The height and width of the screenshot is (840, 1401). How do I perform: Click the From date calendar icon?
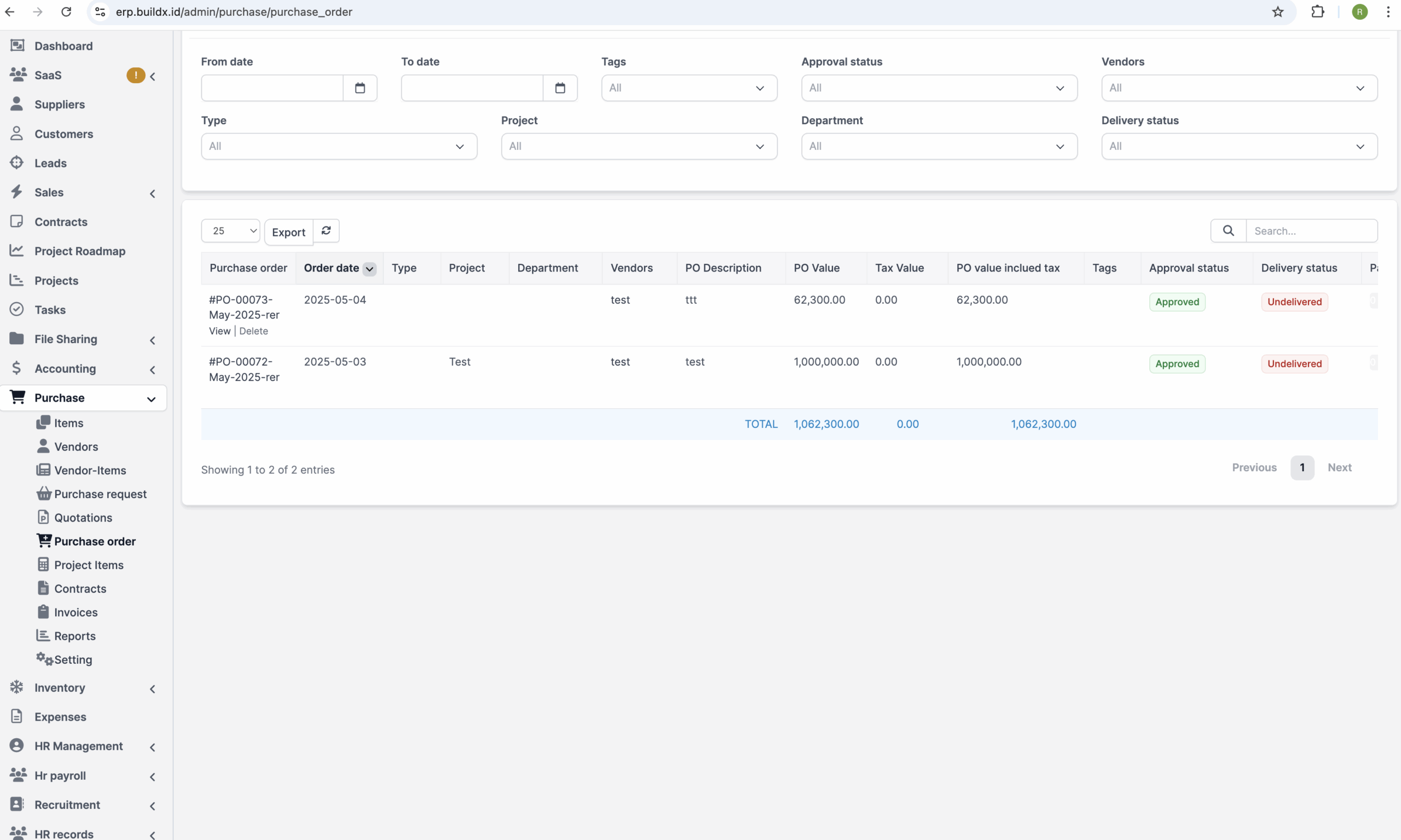click(360, 88)
